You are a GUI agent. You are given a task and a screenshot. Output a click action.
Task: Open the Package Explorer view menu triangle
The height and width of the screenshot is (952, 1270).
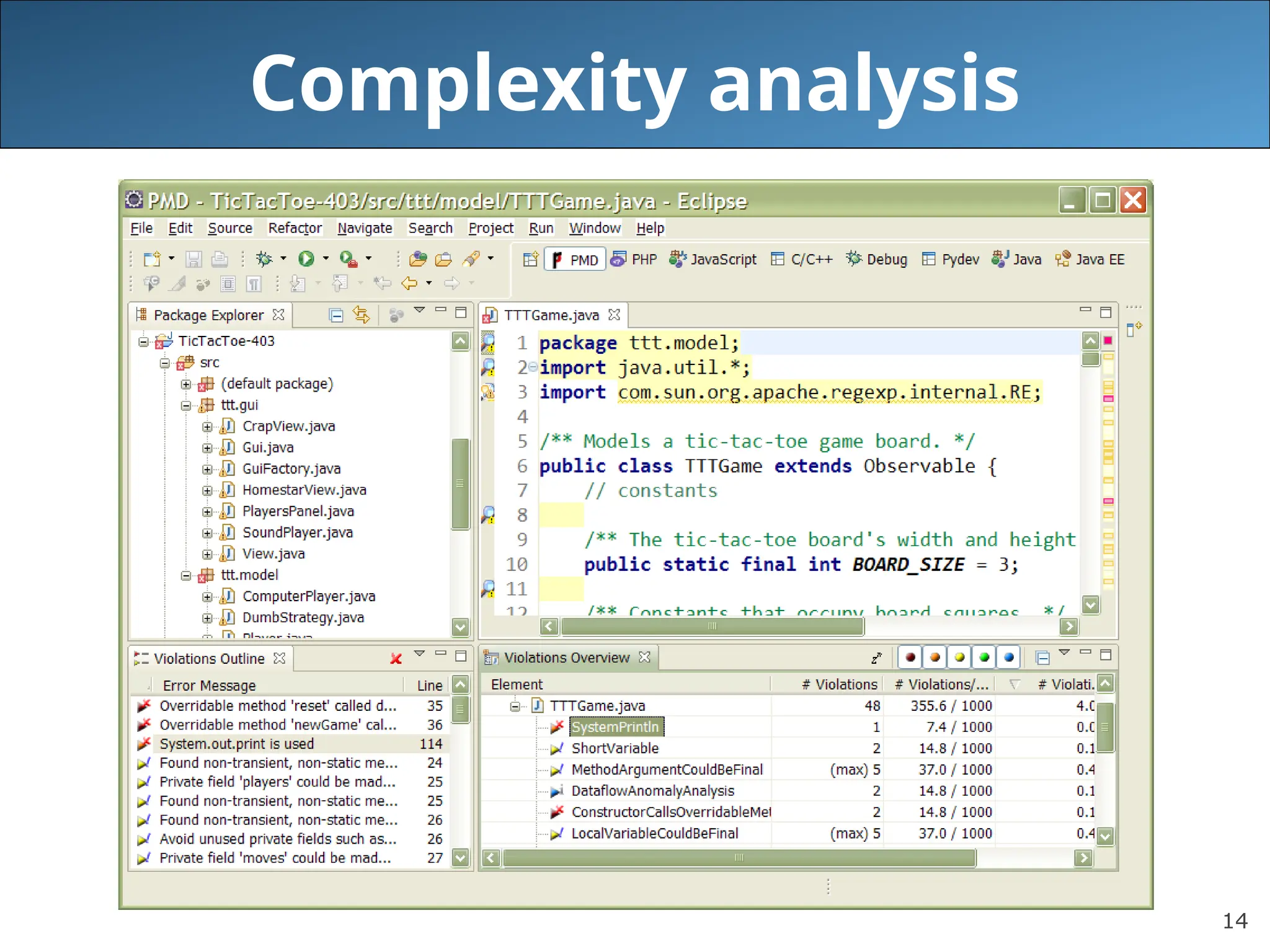[x=420, y=309]
